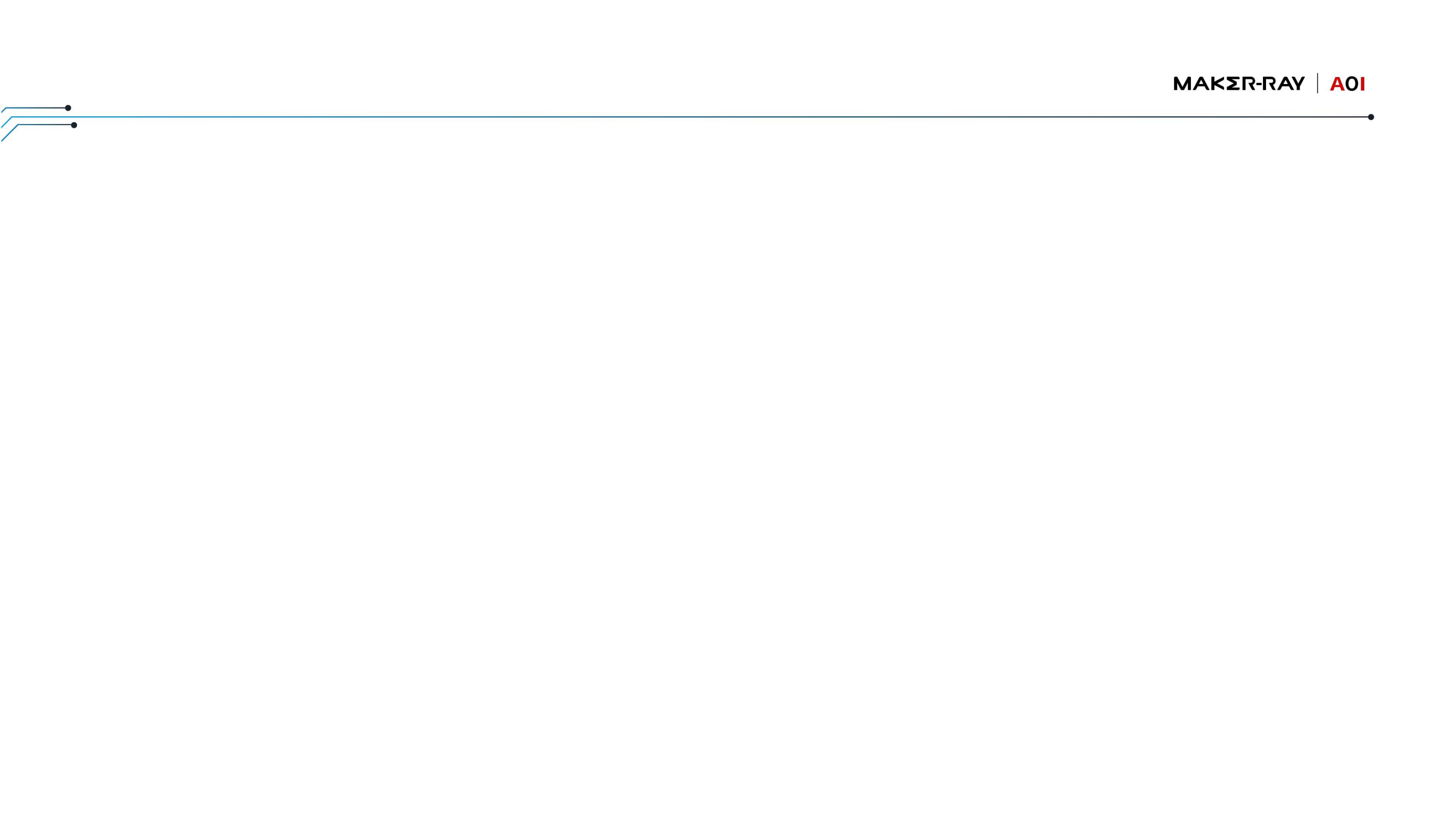Image resolution: width=1456 pixels, height=819 pixels.
Task: Click the black O in the AOI logo
Action: tap(1352, 84)
